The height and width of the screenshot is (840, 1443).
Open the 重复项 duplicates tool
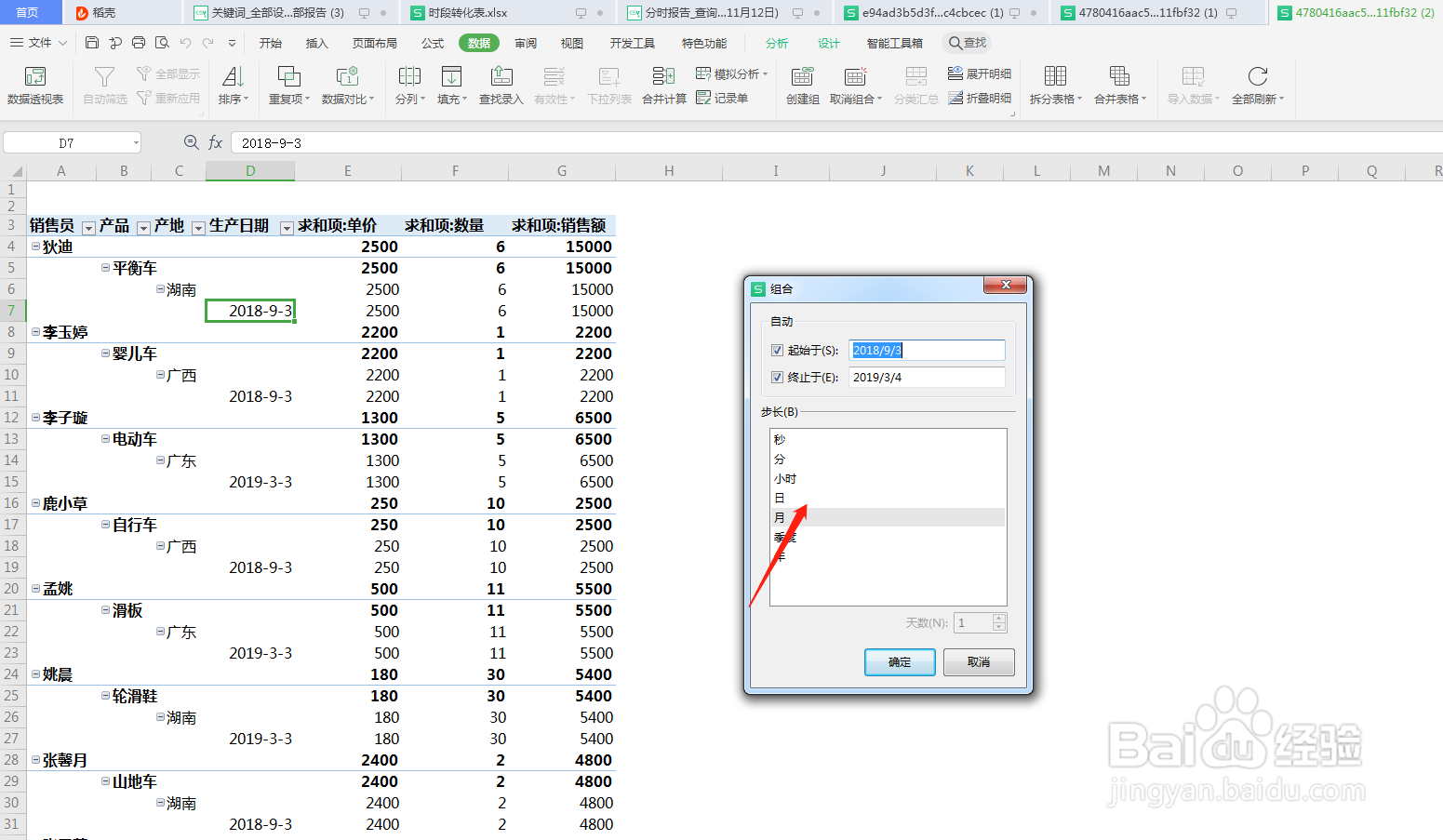tap(289, 85)
